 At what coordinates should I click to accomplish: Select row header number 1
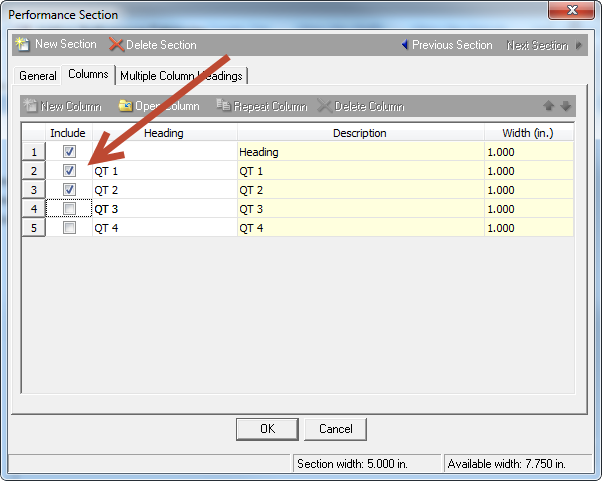coord(34,152)
